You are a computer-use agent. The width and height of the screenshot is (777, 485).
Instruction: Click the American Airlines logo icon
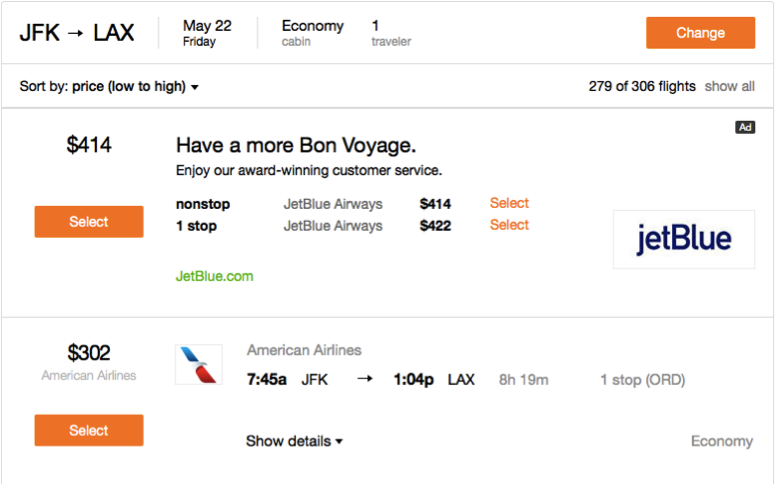pyautogui.click(x=199, y=365)
